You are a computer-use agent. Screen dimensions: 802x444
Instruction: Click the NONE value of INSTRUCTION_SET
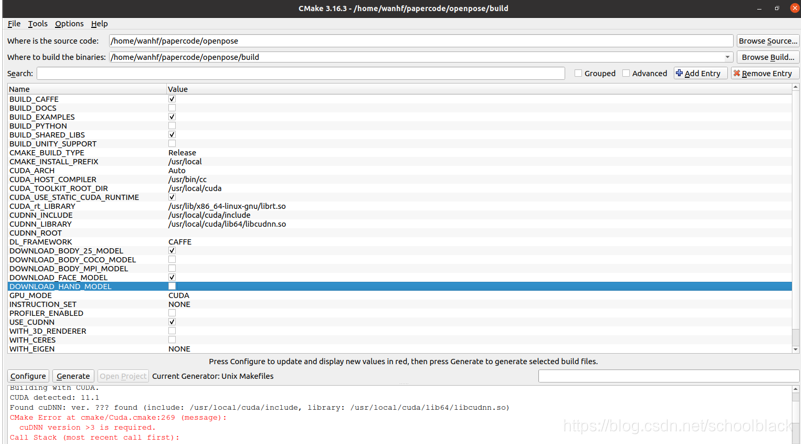179,304
